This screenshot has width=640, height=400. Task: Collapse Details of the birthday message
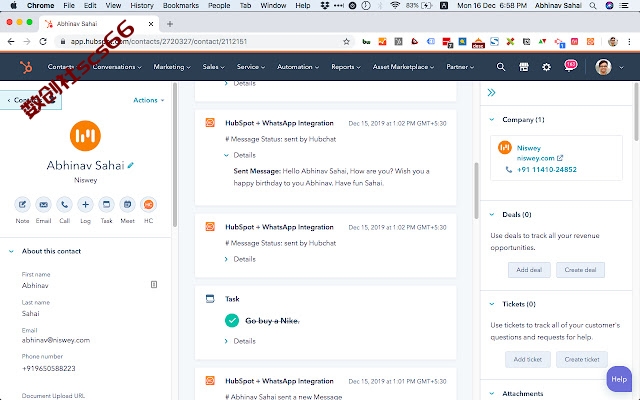[x=240, y=155]
